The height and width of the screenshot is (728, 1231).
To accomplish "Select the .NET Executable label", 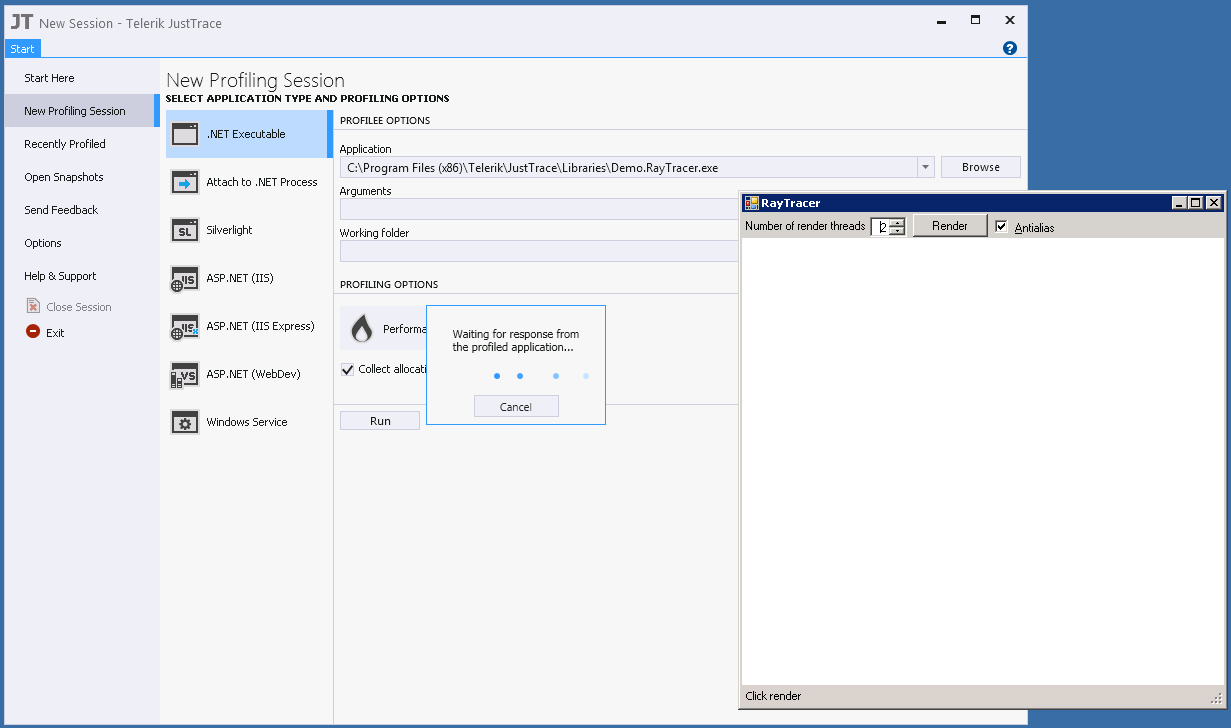I will point(246,134).
